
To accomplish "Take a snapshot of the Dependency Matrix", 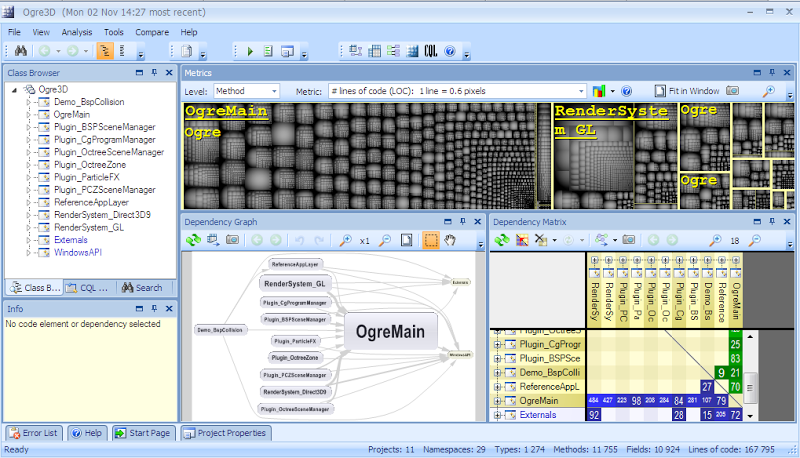I will pos(629,240).
